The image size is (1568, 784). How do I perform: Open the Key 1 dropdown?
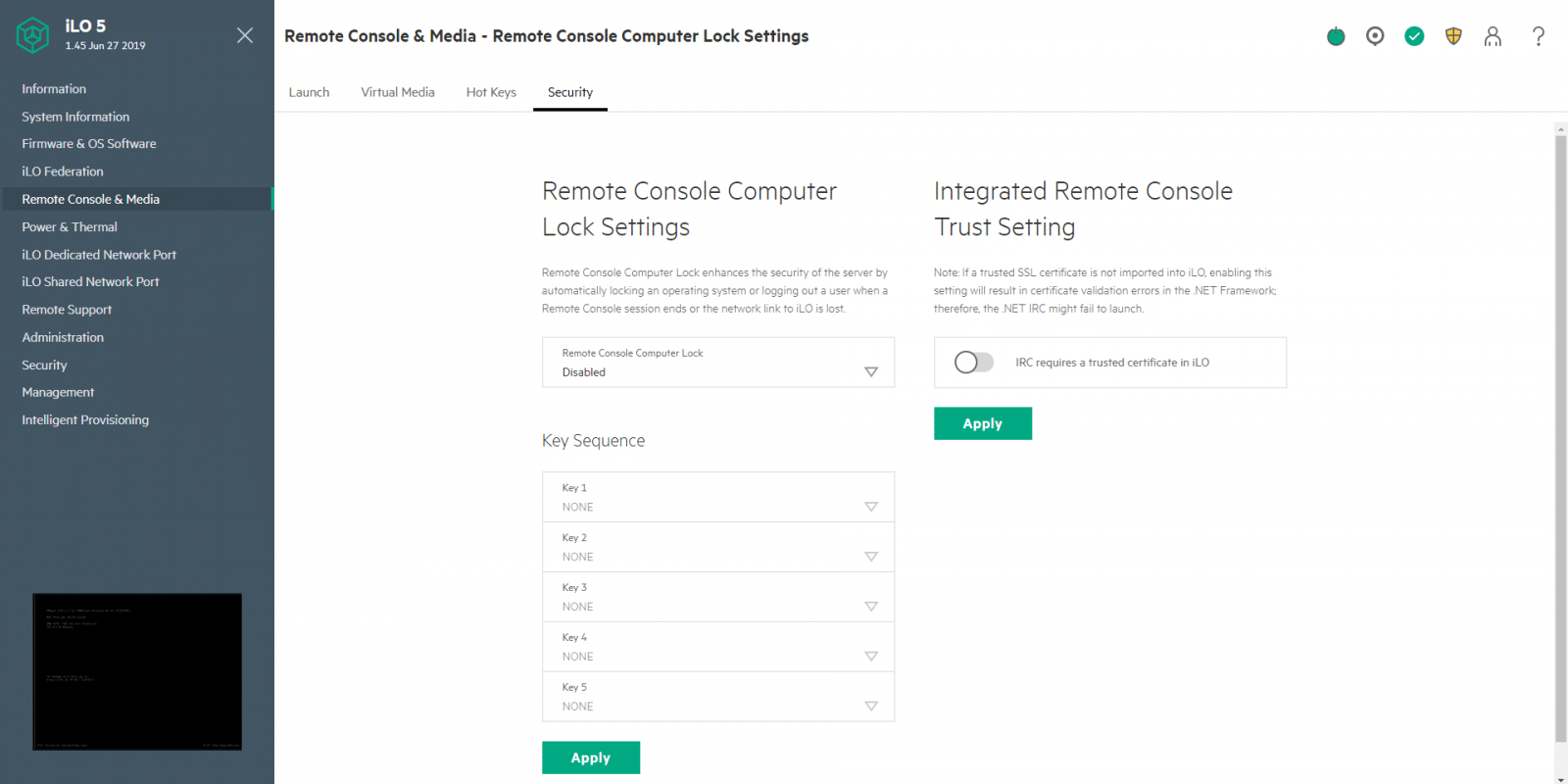(718, 497)
